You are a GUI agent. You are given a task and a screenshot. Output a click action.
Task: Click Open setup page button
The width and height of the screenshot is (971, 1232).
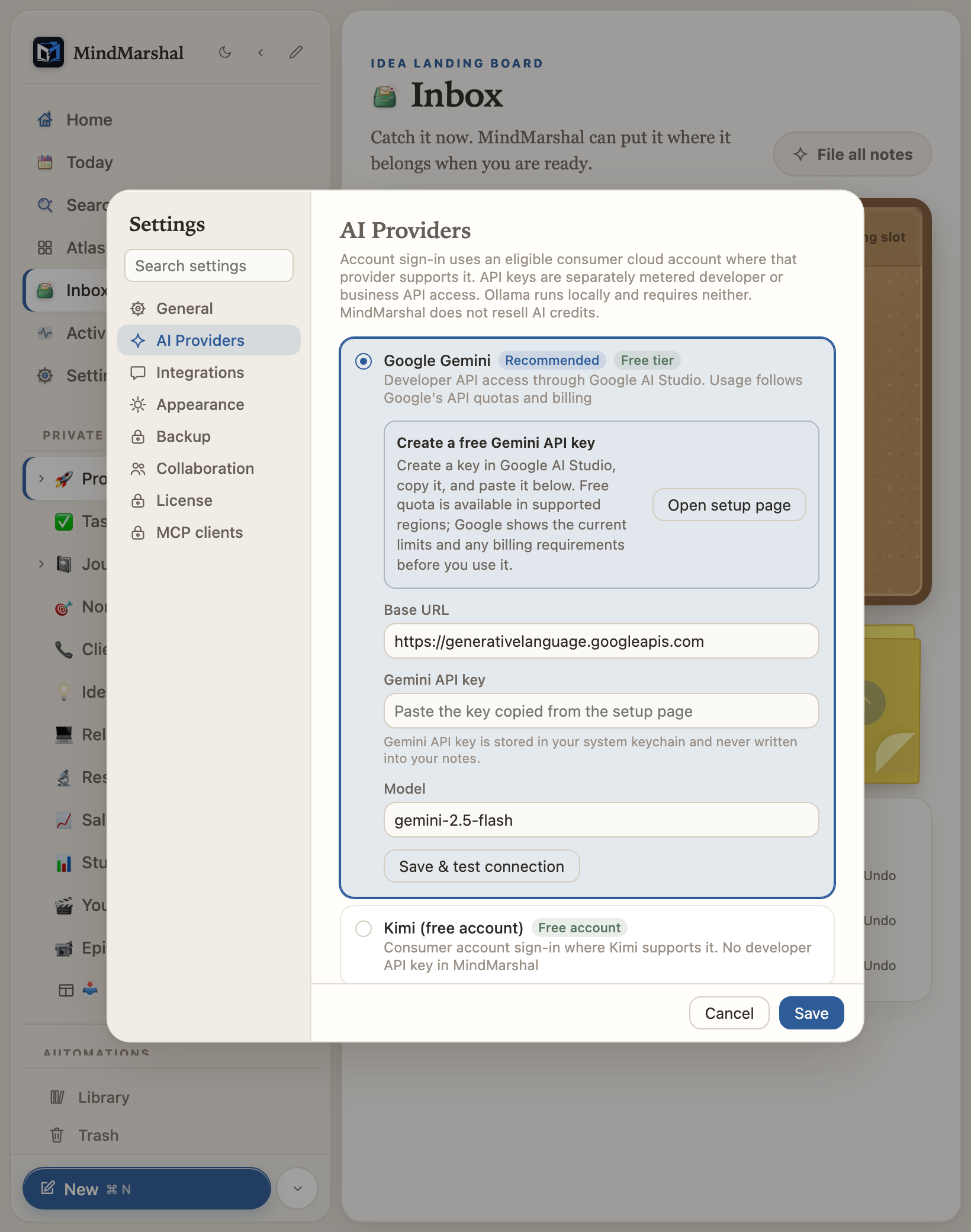[x=729, y=505]
